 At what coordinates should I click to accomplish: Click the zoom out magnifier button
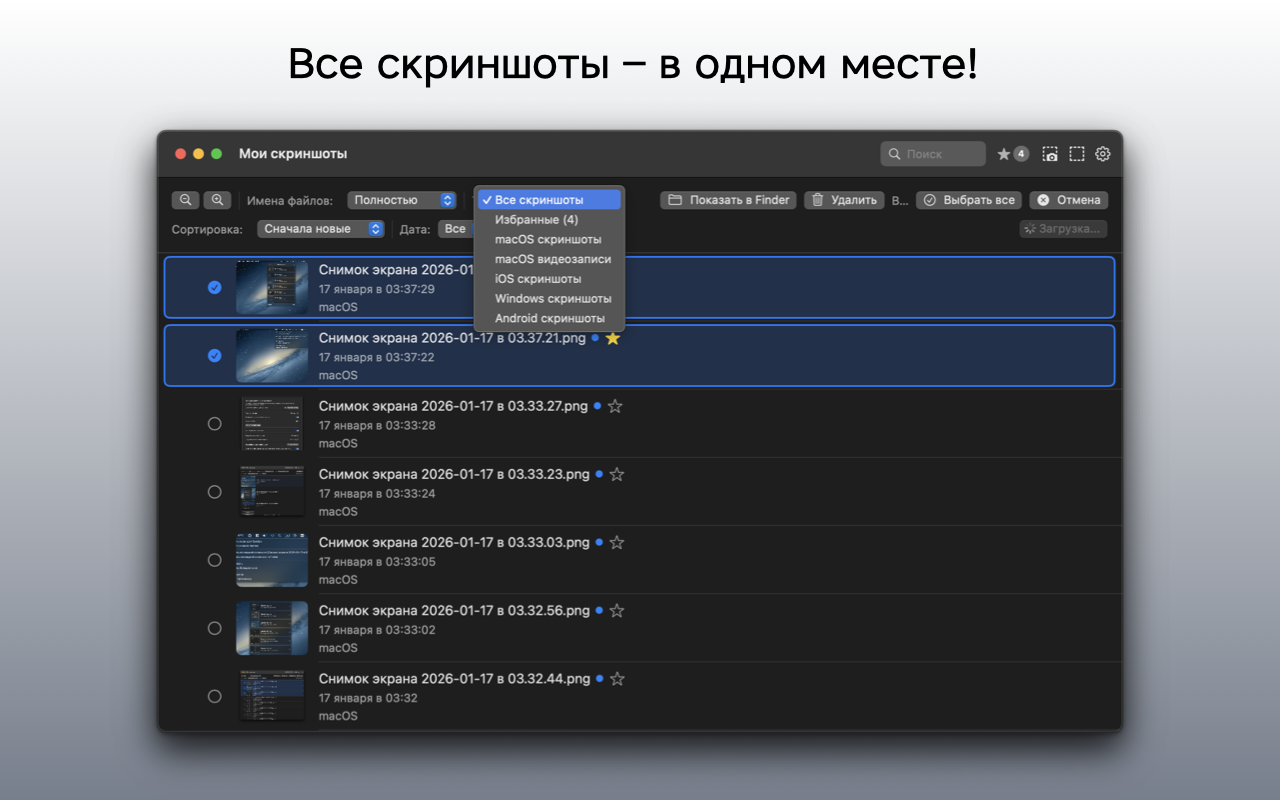tap(185, 200)
